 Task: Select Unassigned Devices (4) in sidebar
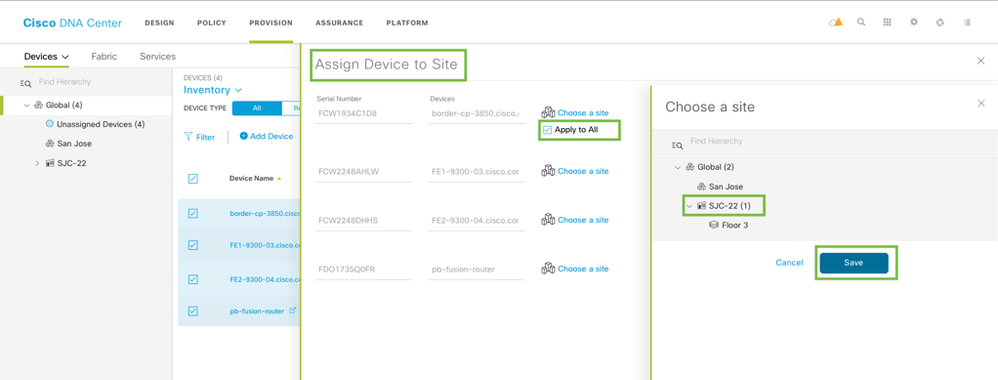(101, 124)
